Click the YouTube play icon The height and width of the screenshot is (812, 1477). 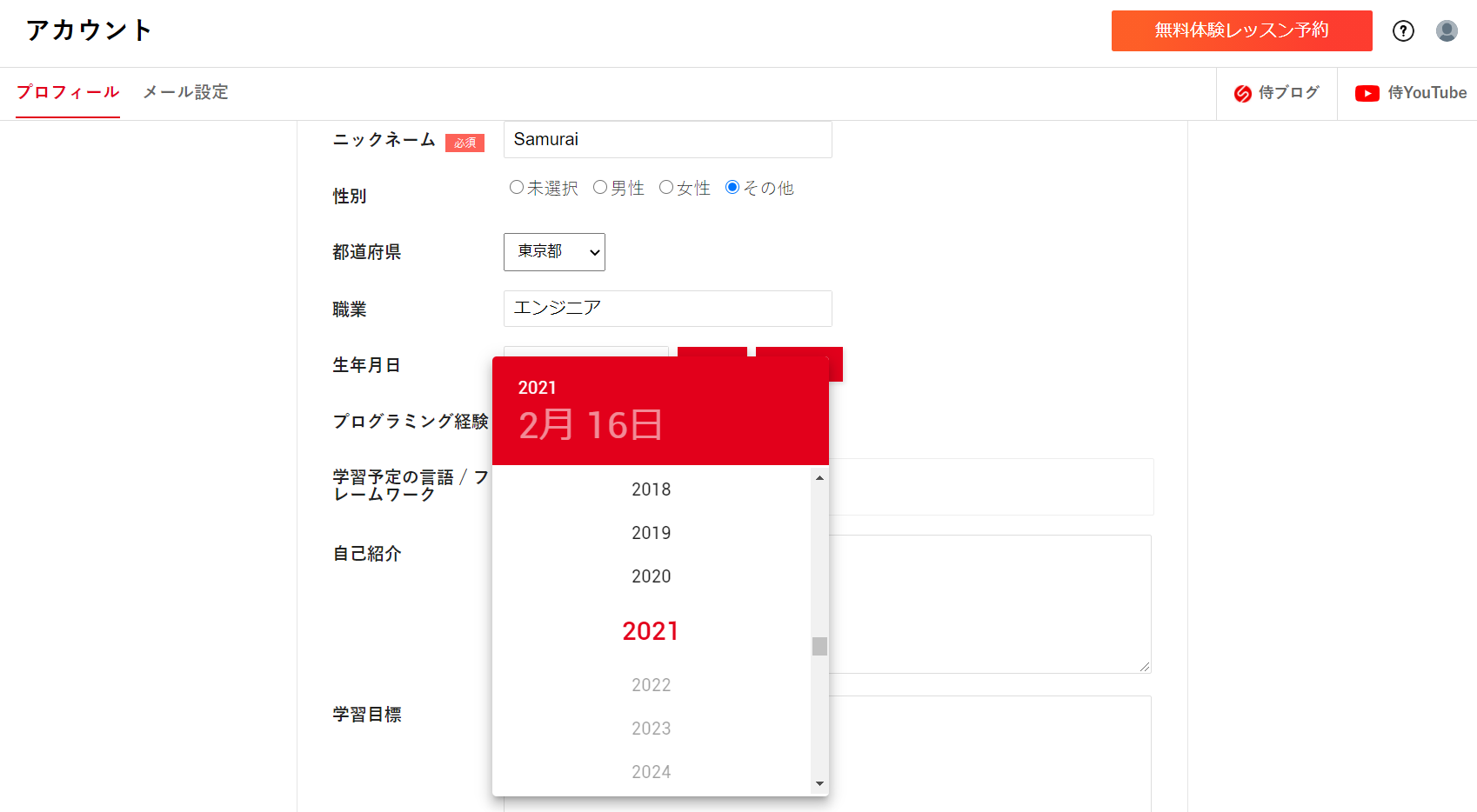(1367, 93)
